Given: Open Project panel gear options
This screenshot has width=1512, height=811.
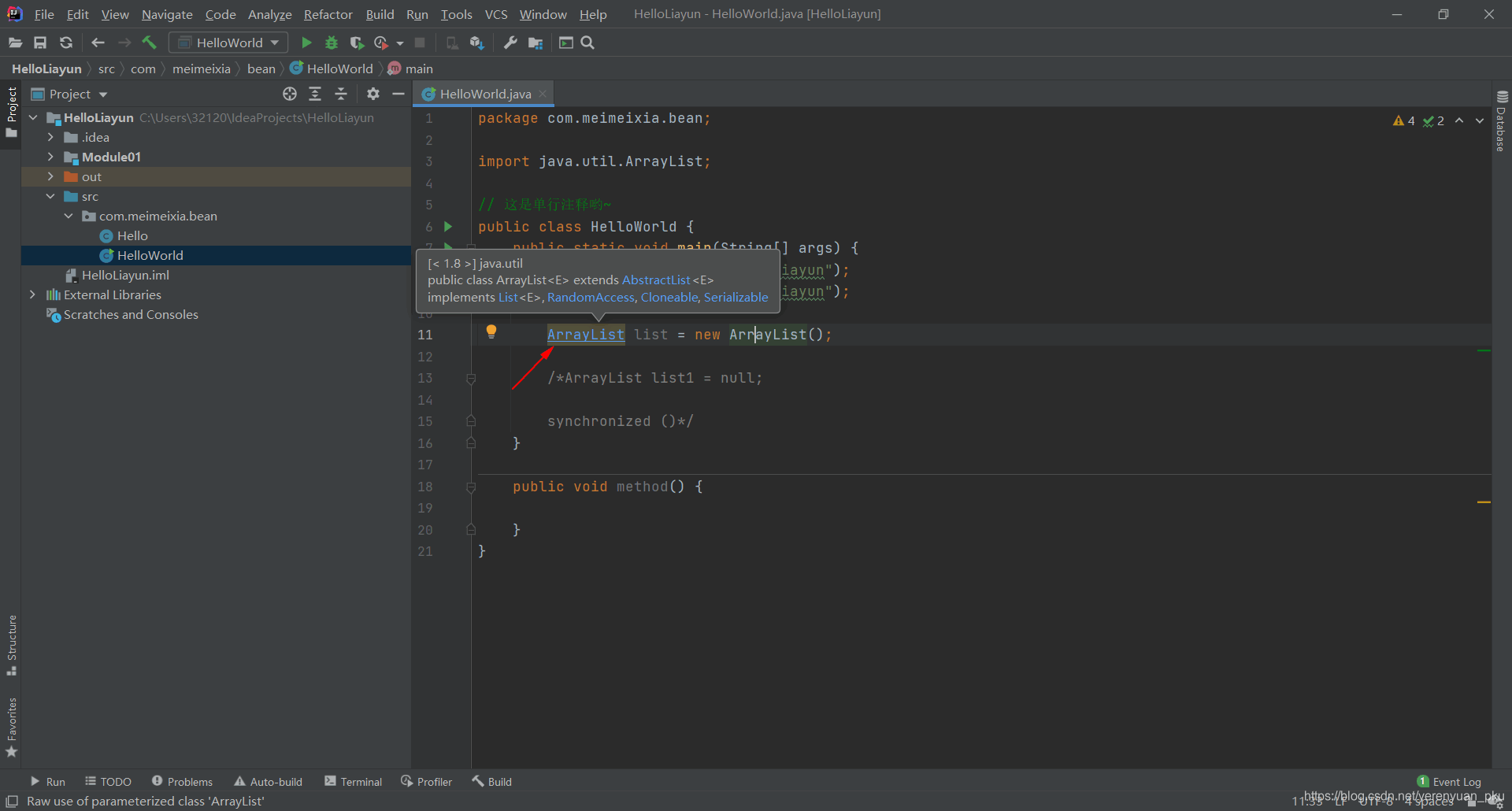Looking at the screenshot, I should [x=373, y=94].
